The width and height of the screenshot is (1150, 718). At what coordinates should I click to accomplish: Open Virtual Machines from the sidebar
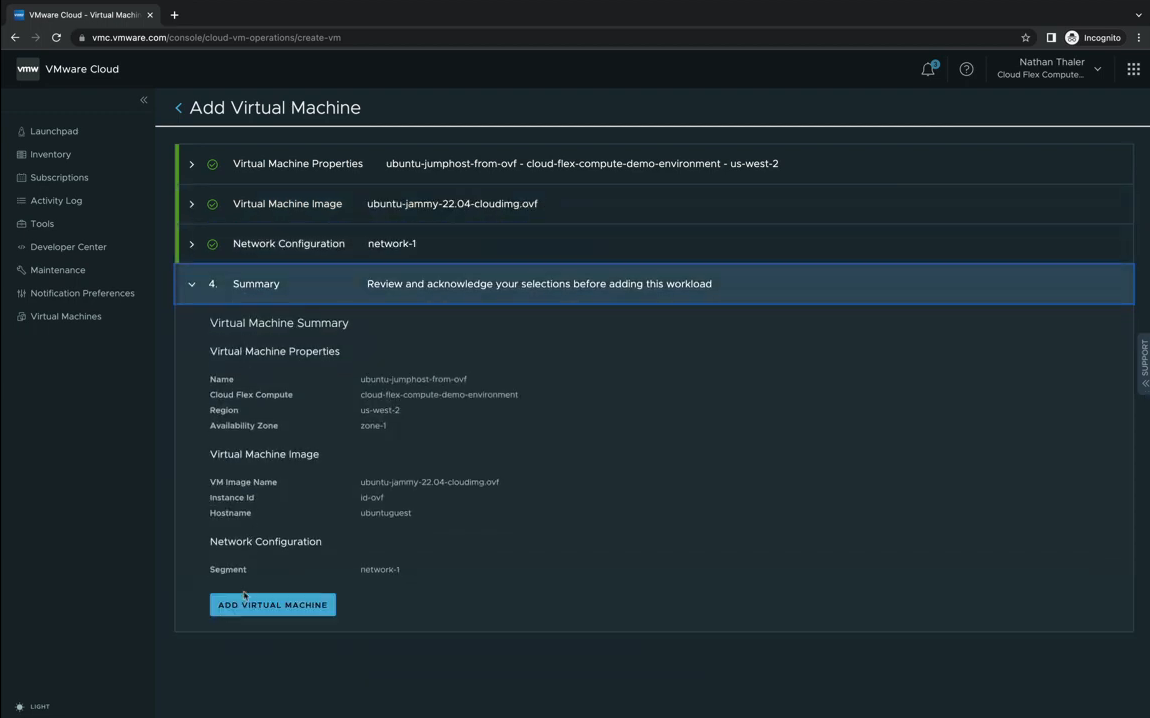[x=66, y=317]
